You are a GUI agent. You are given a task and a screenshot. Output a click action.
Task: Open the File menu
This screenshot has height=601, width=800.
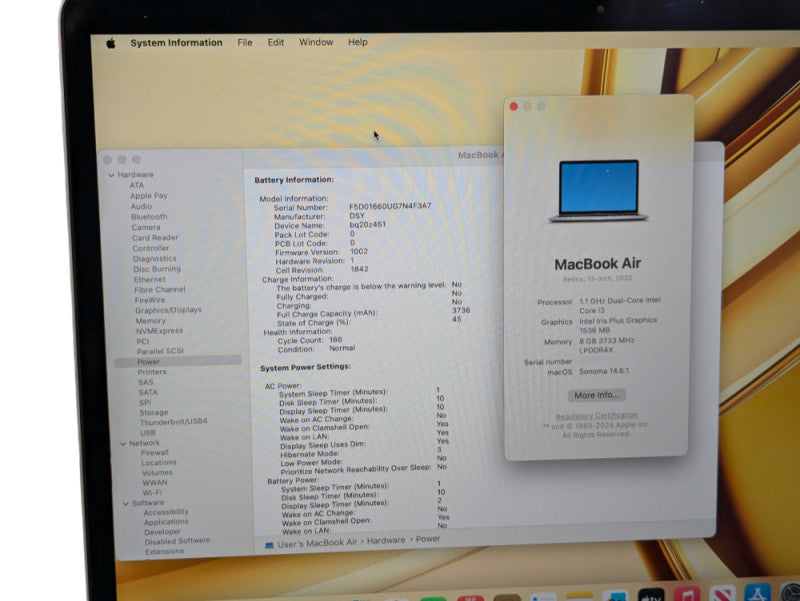click(244, 42)
